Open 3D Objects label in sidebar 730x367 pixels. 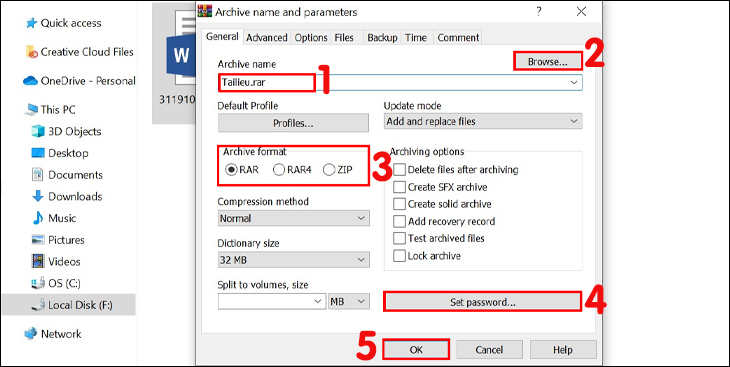[74, 131]
